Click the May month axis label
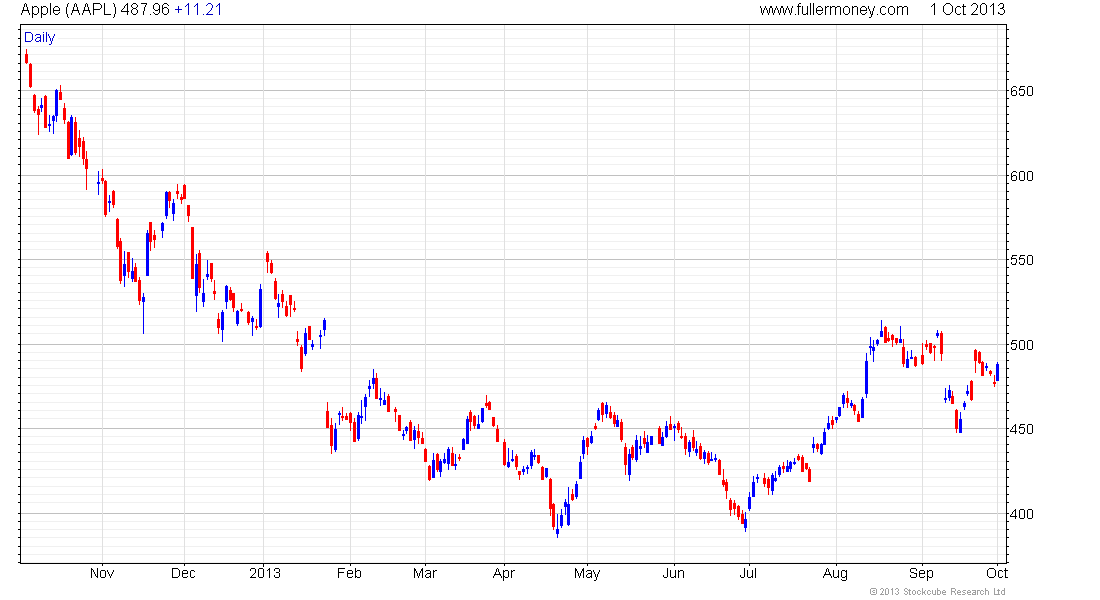This screenshot has height=600, width=1100. pos(587,573)
